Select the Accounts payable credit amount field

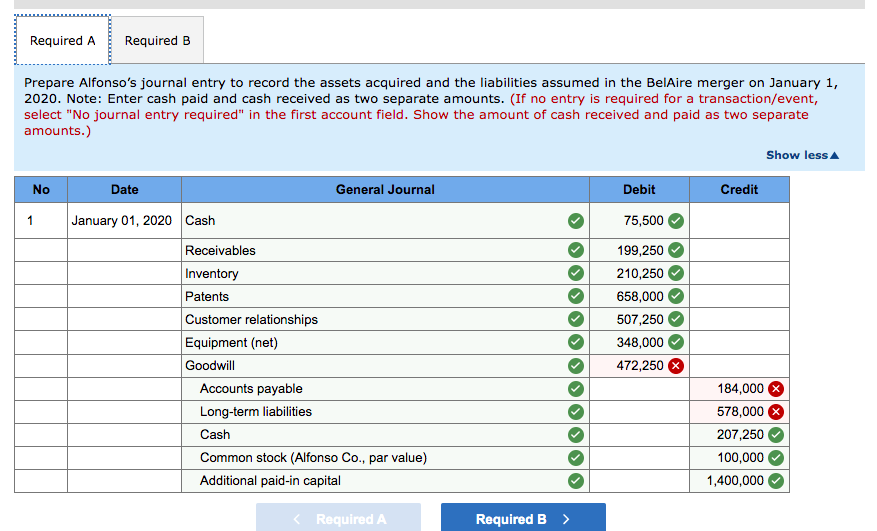(x=739, y=389)
